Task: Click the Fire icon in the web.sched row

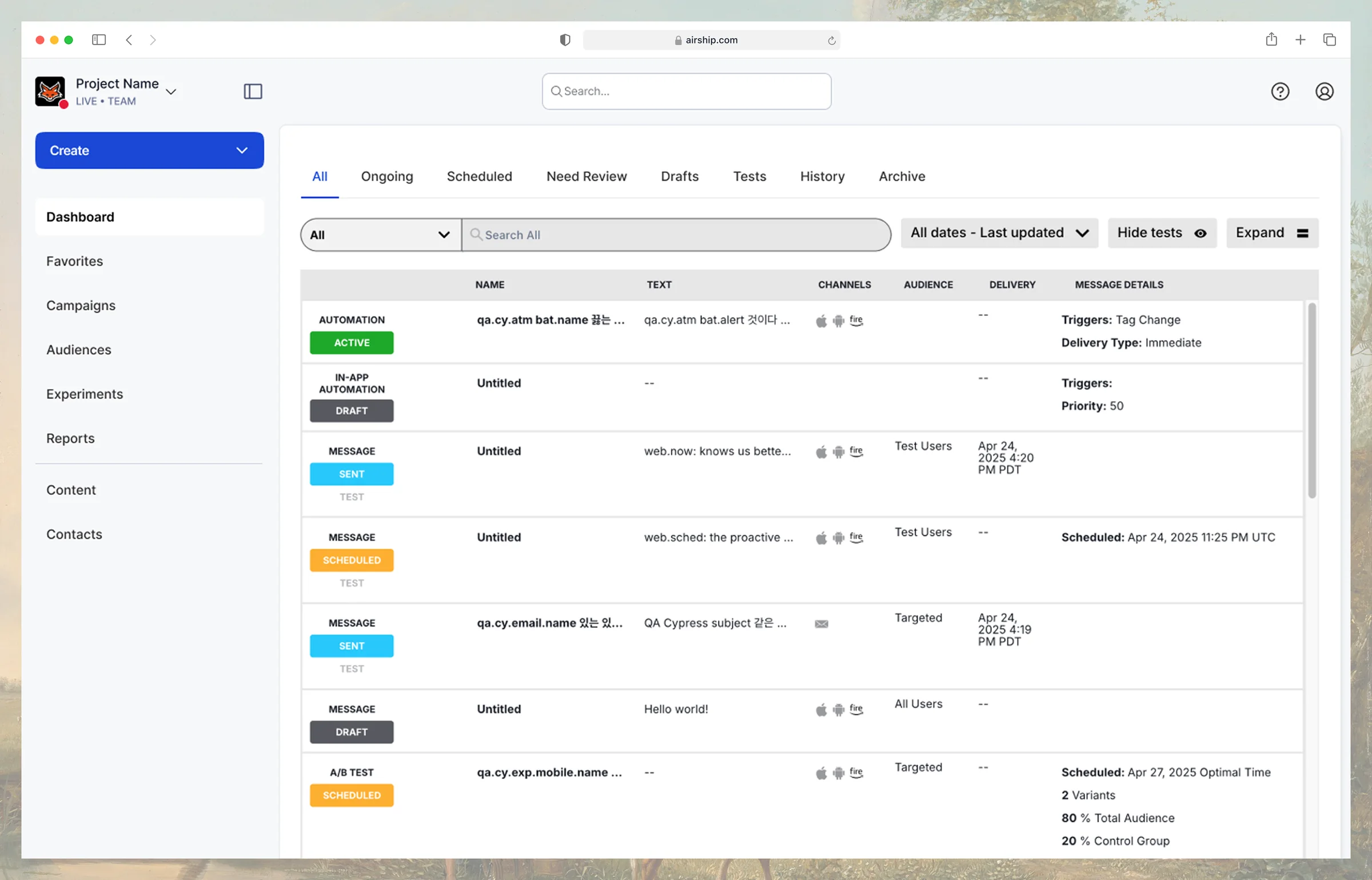Action: coord(856,538)
